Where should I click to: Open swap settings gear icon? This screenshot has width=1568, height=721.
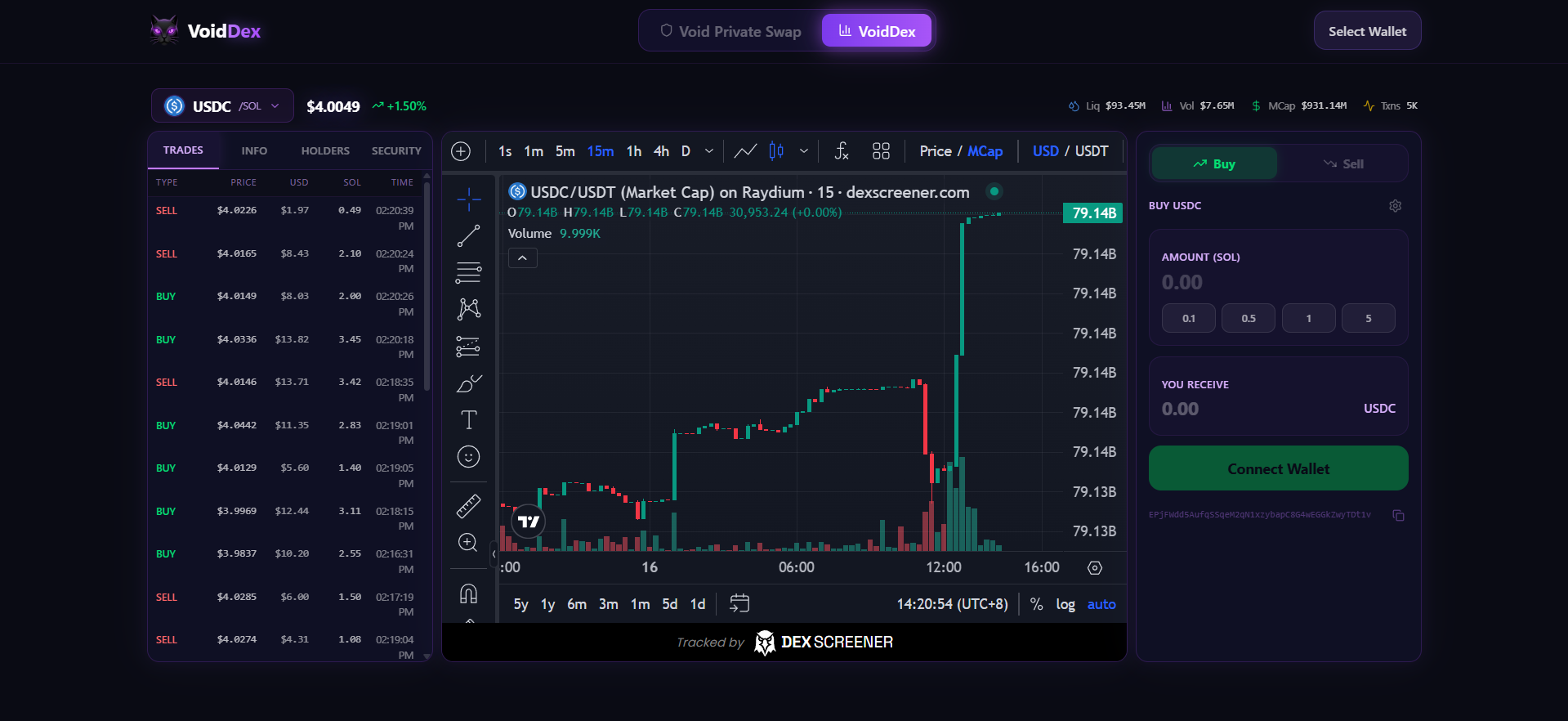tap(1395, 206)
